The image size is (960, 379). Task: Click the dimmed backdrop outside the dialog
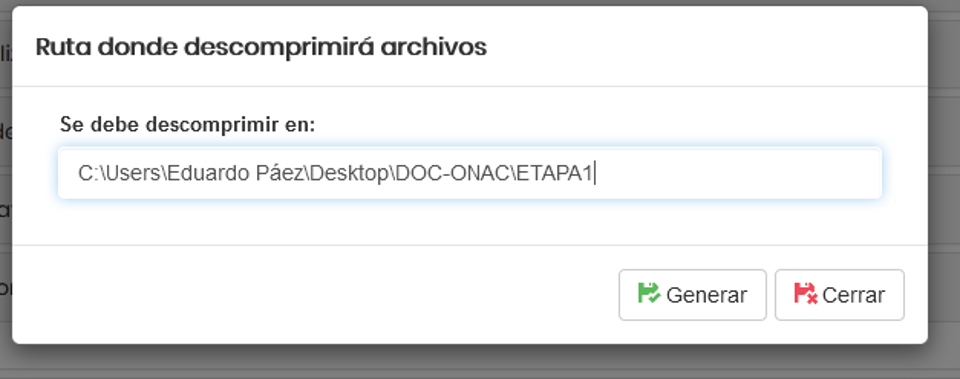click(x=480, y=361)
